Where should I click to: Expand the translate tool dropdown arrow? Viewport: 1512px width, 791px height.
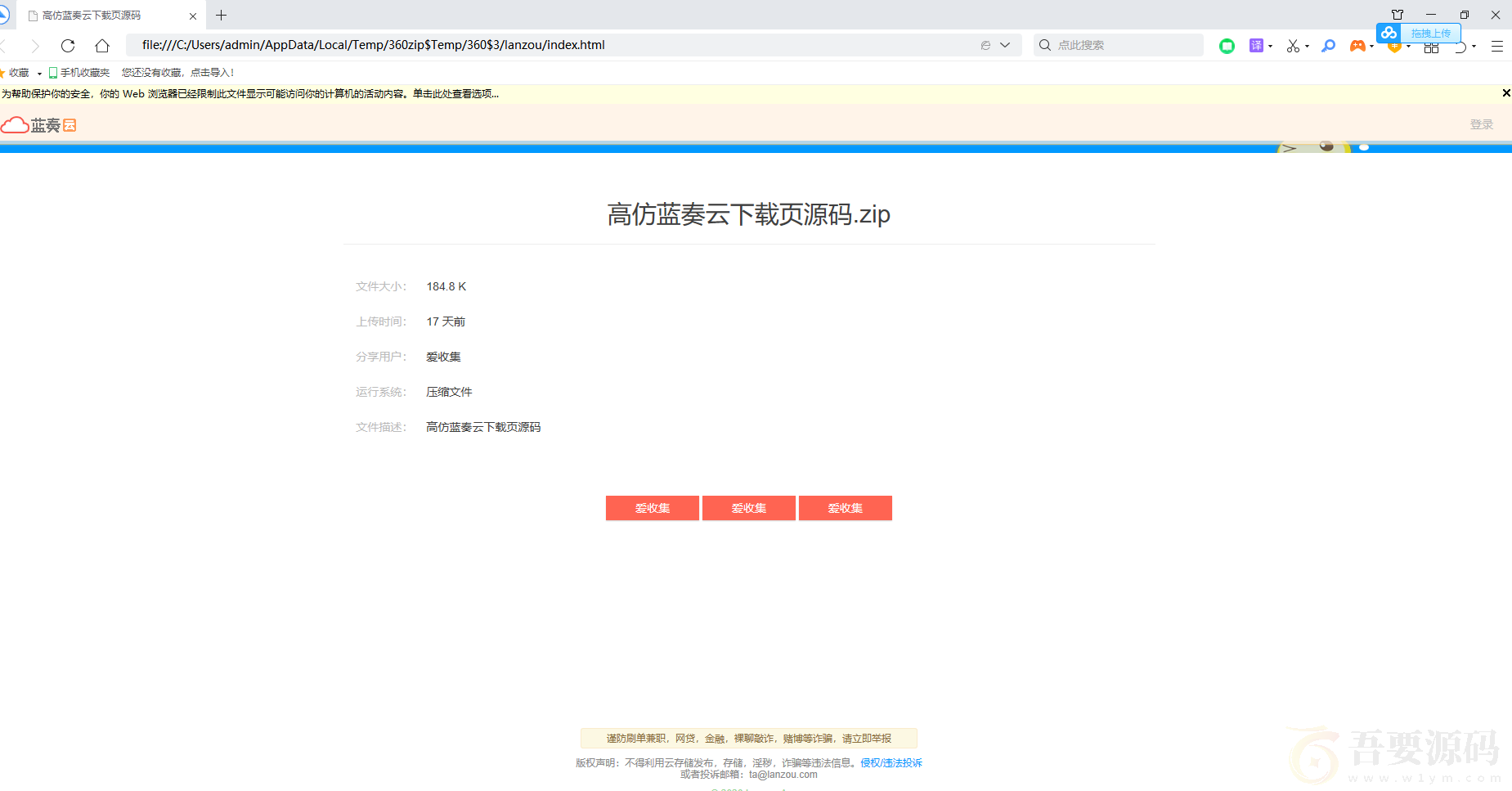coord(1270,46)
